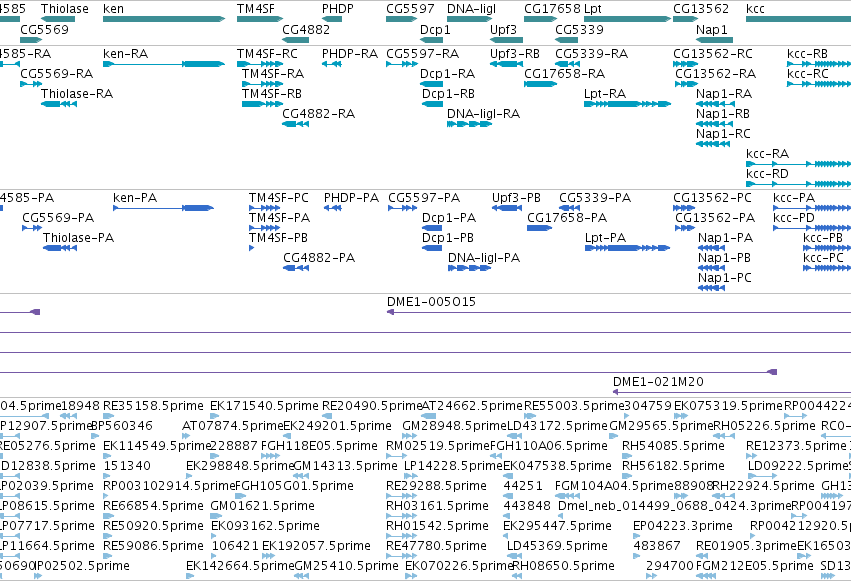
Task: Click EST RE35158.5prime
Action: click(154, 406)
